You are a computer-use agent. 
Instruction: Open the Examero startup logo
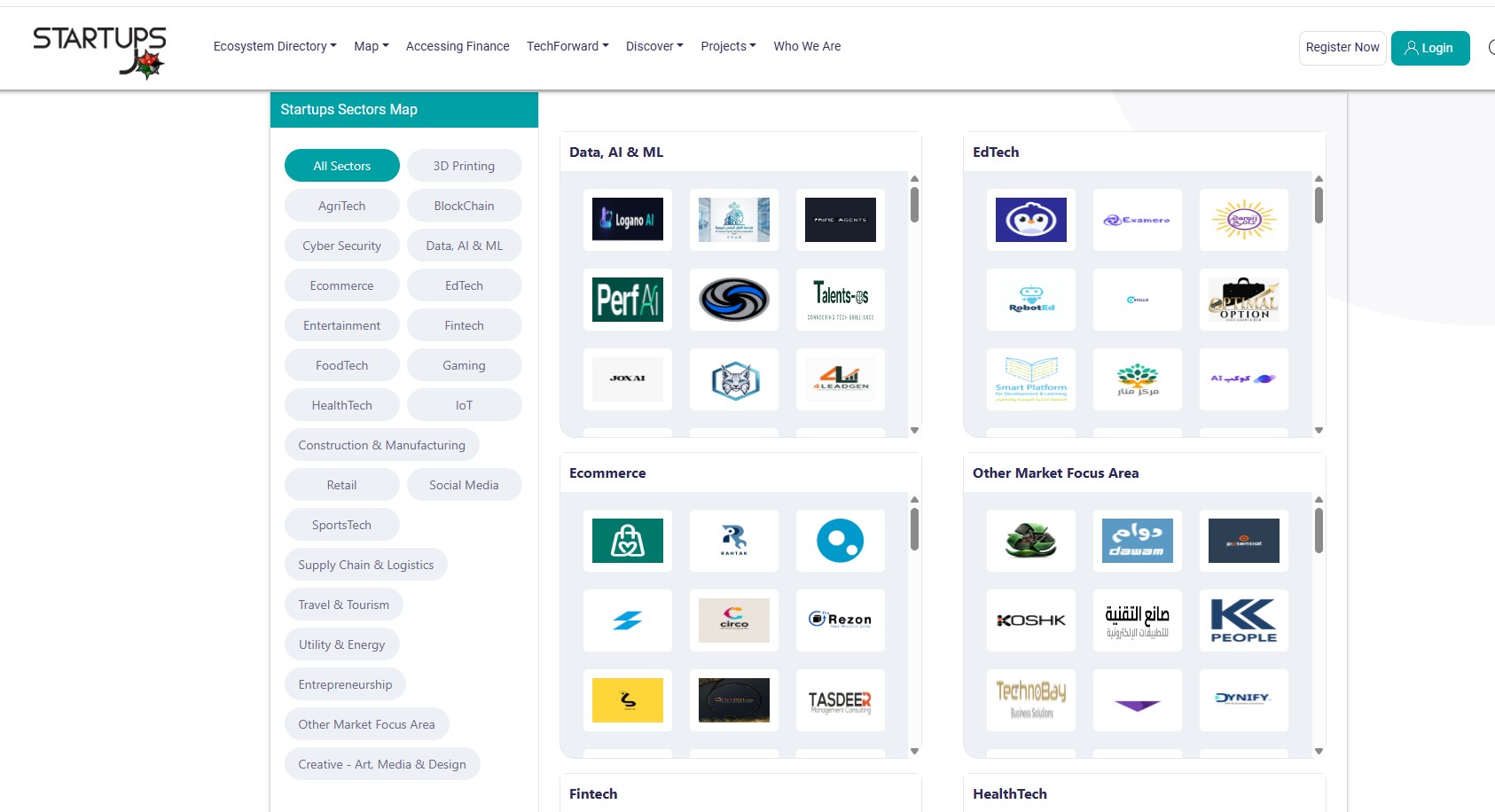pyautogui.click(x=1138, y=220)
